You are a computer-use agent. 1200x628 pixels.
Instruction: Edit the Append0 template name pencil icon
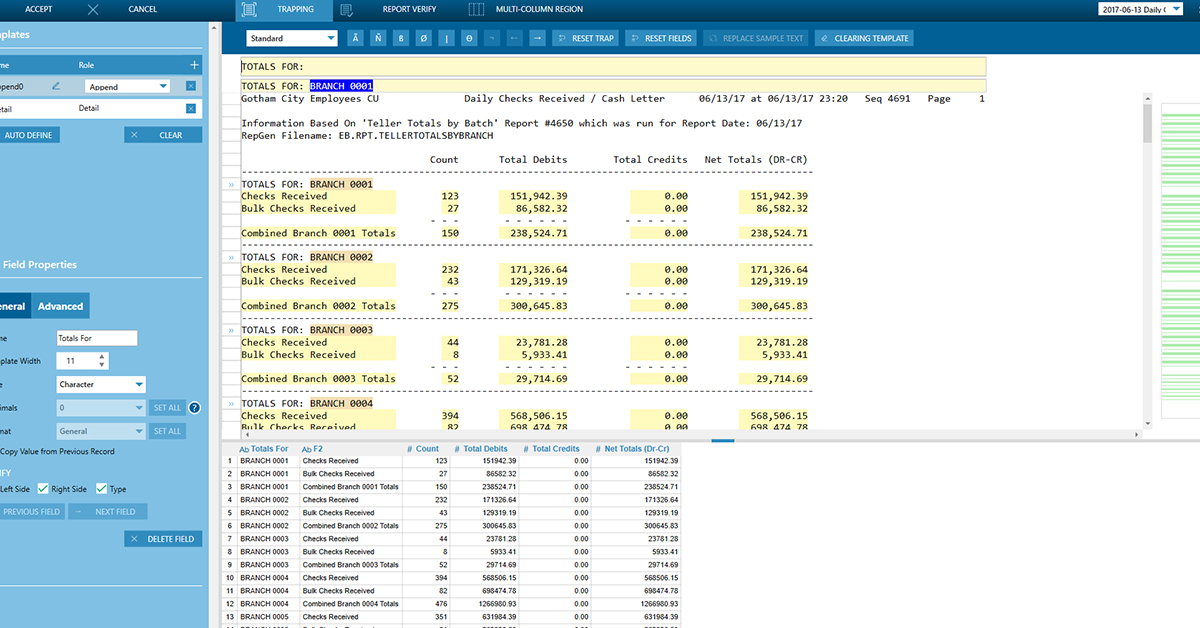(56, 86)
